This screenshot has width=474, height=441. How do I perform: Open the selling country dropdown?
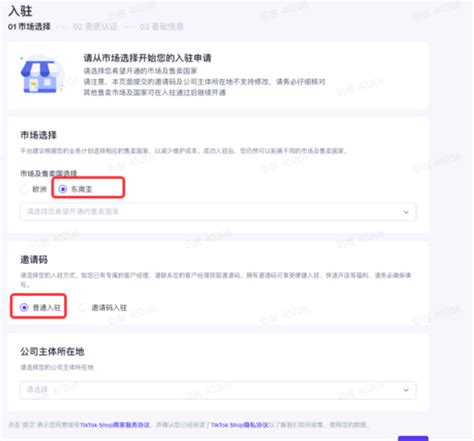click(x=218, y=212)
